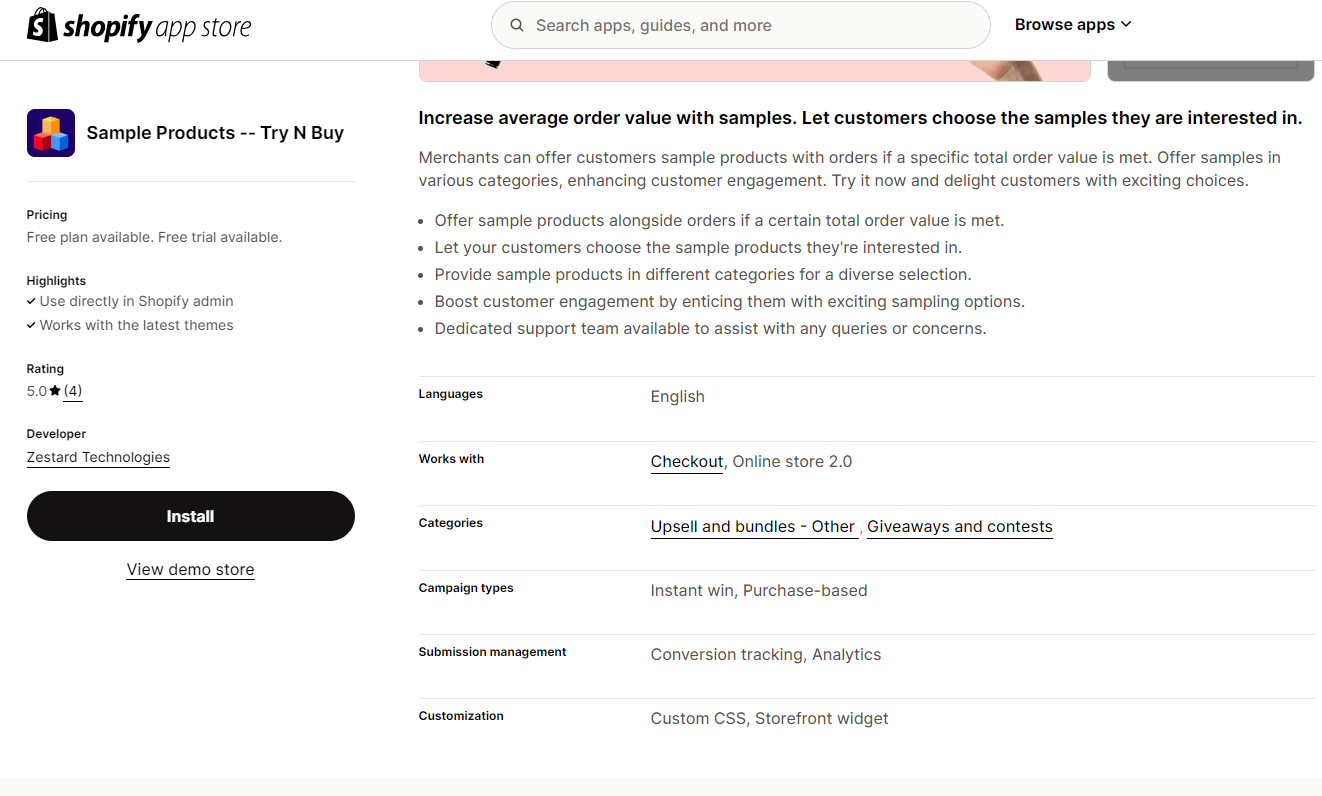Image resolution: width=1322 pixels, height=796 pixels.
Task: Click the 'Customization' row label
Action: [461, 716]
